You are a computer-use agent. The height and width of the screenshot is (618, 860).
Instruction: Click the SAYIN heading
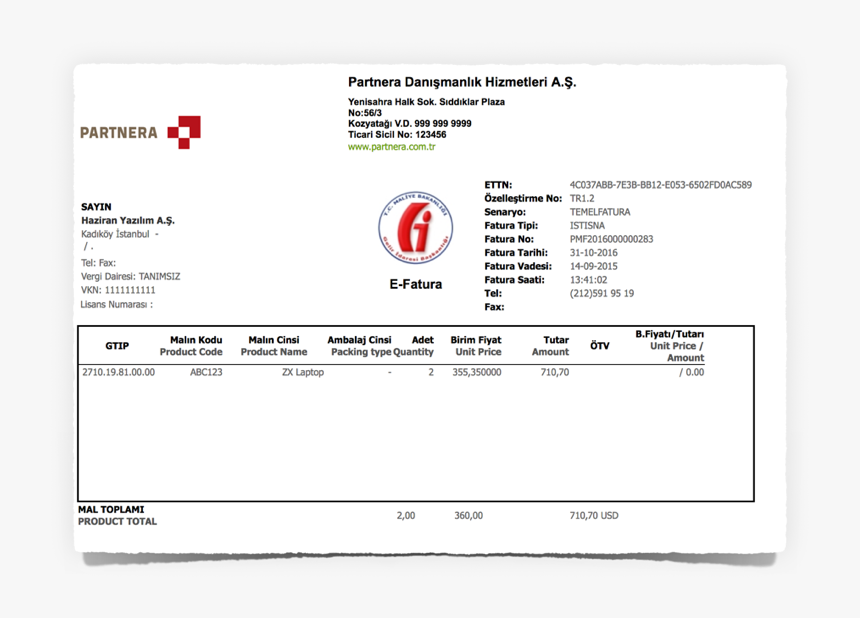pos(96,207)
